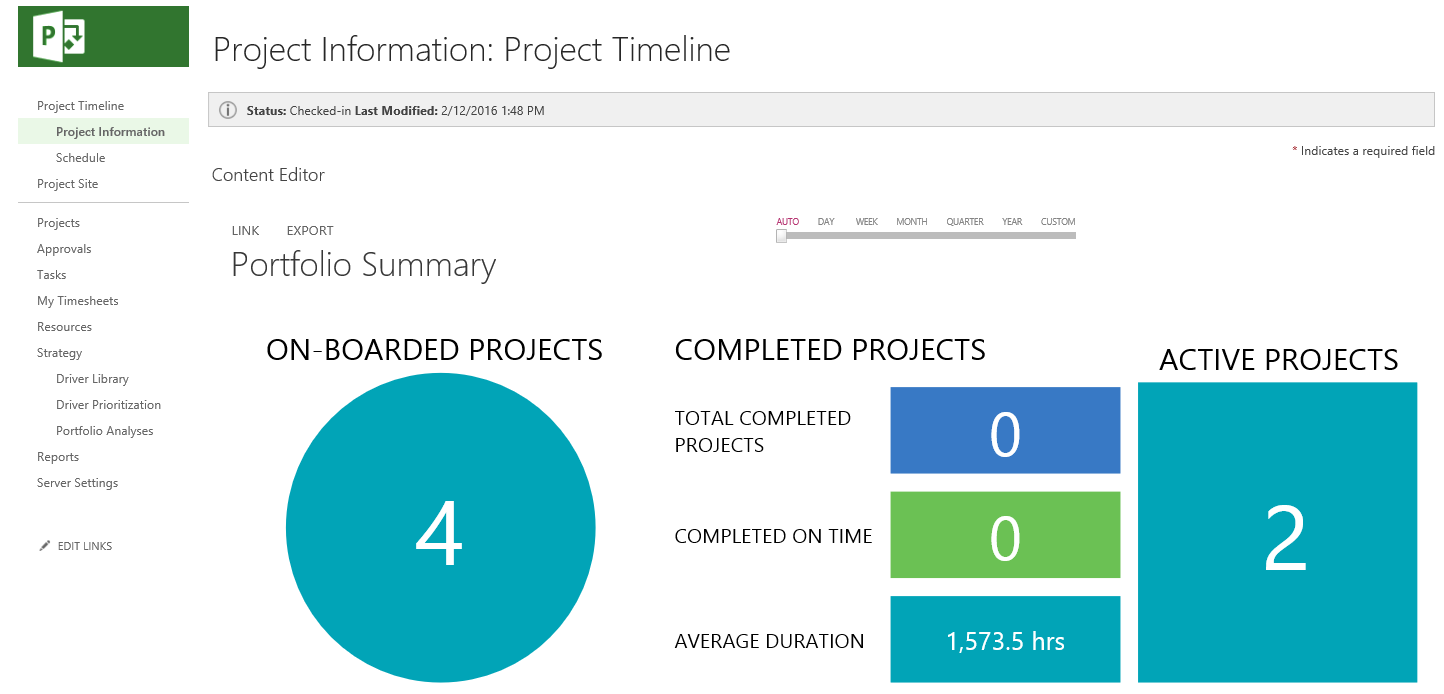This screenshot has width=1444, height=694.
Task: Open the Resources page
Action: [x=64, y=327]
